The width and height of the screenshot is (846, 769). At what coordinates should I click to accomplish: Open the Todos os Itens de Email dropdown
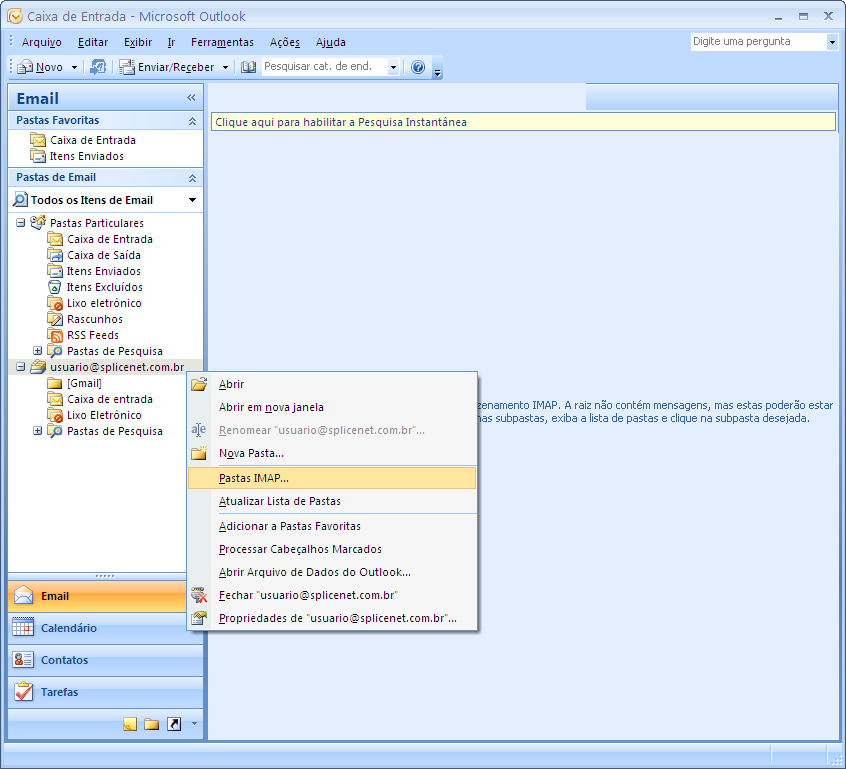pos(193,200)
